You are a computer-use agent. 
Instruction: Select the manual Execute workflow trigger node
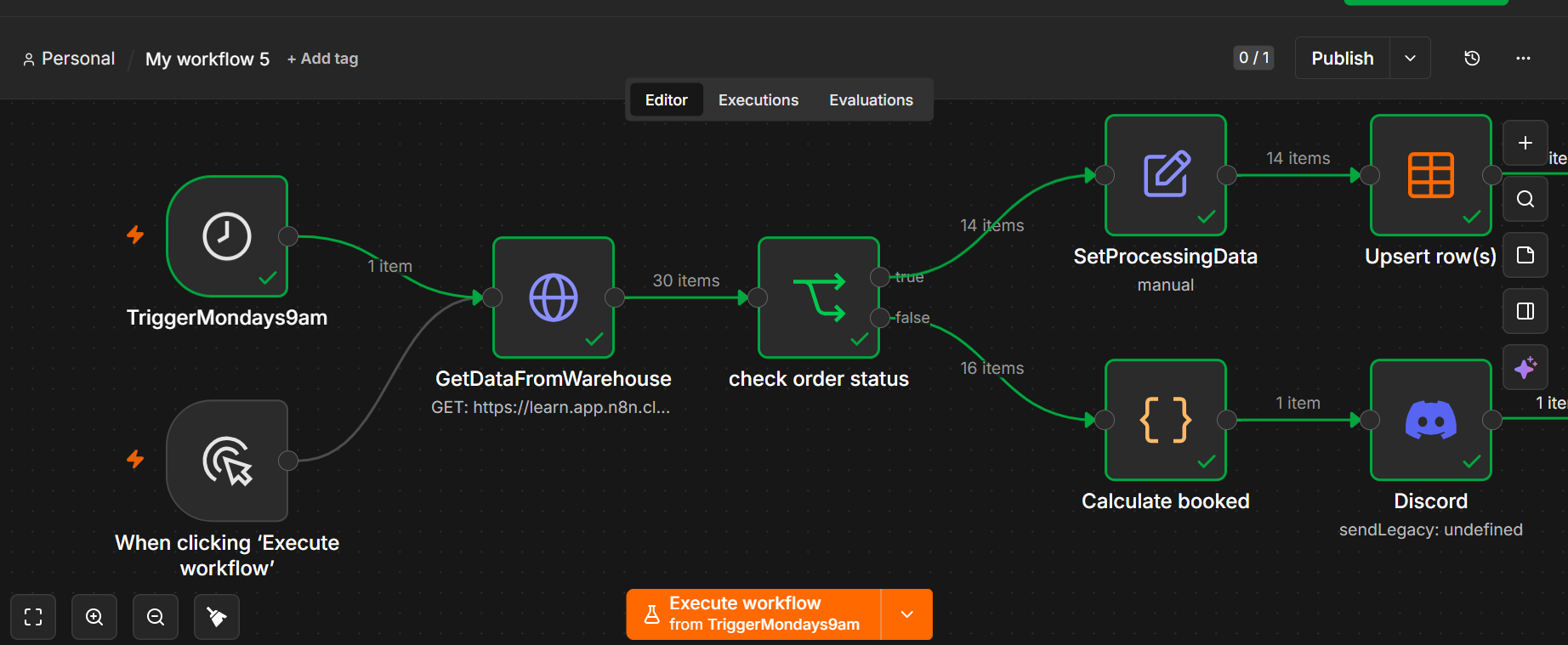pyautogui.click(x=227, y=461)
